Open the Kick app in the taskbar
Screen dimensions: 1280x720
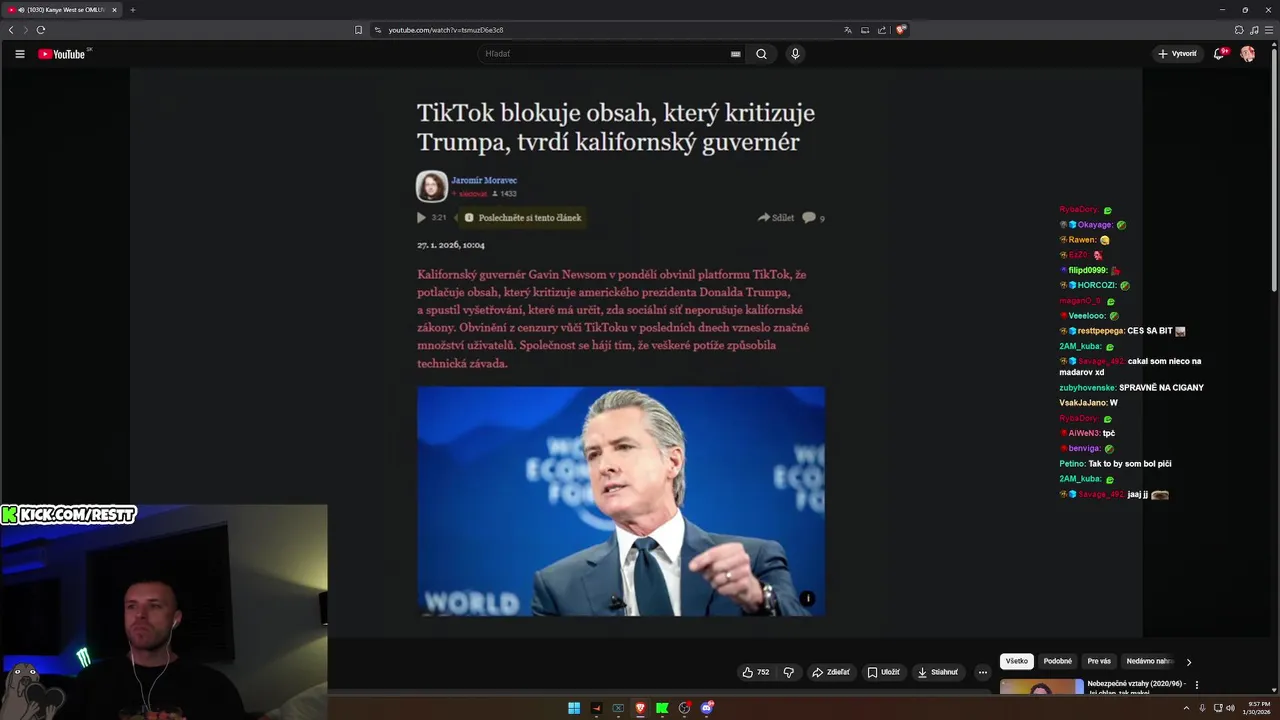pyautogui.click(x=662, y=708)
